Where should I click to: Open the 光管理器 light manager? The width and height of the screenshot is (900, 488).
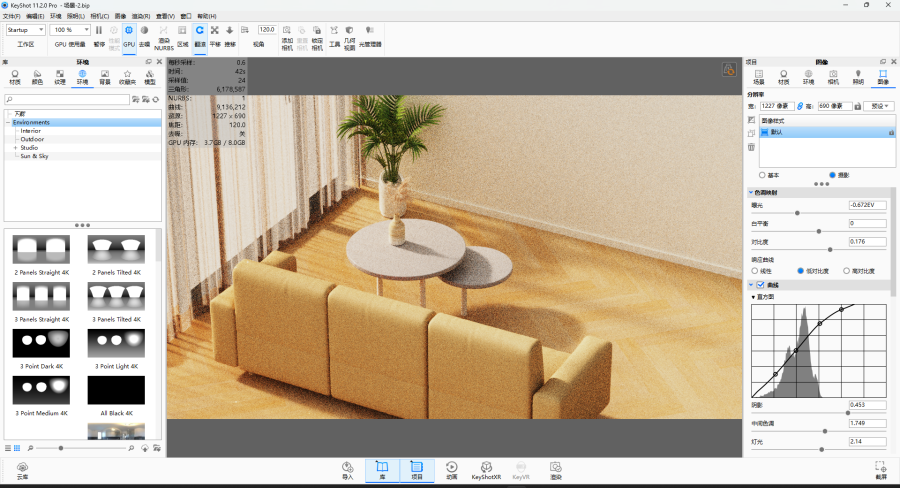click(x=370, y=35)
